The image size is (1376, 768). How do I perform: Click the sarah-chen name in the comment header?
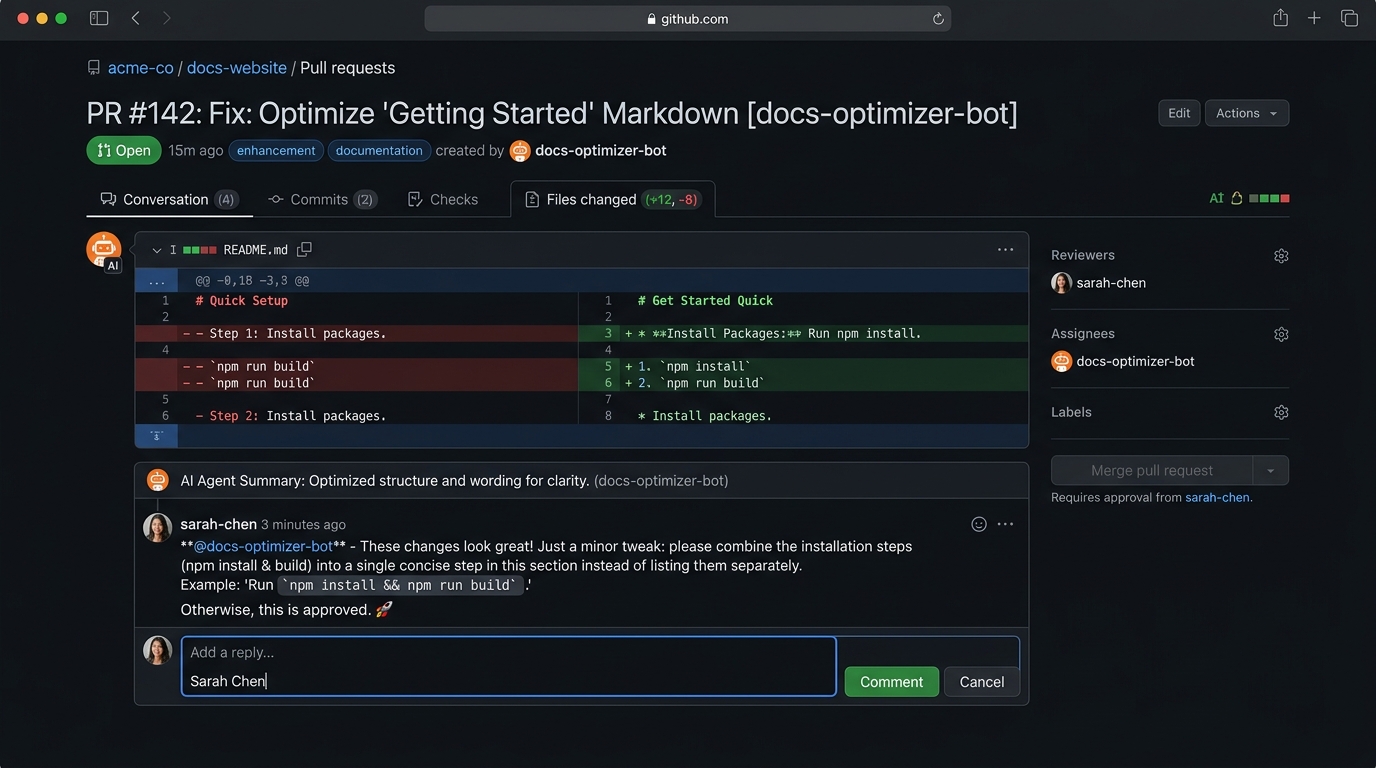[x=219, y=524]
